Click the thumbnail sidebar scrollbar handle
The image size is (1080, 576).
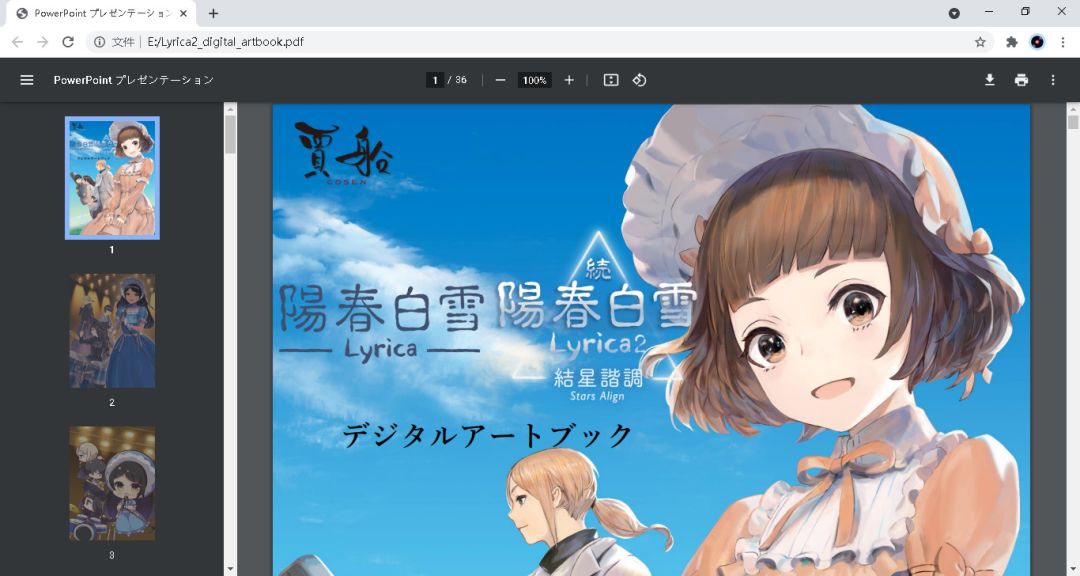[230, 134]
